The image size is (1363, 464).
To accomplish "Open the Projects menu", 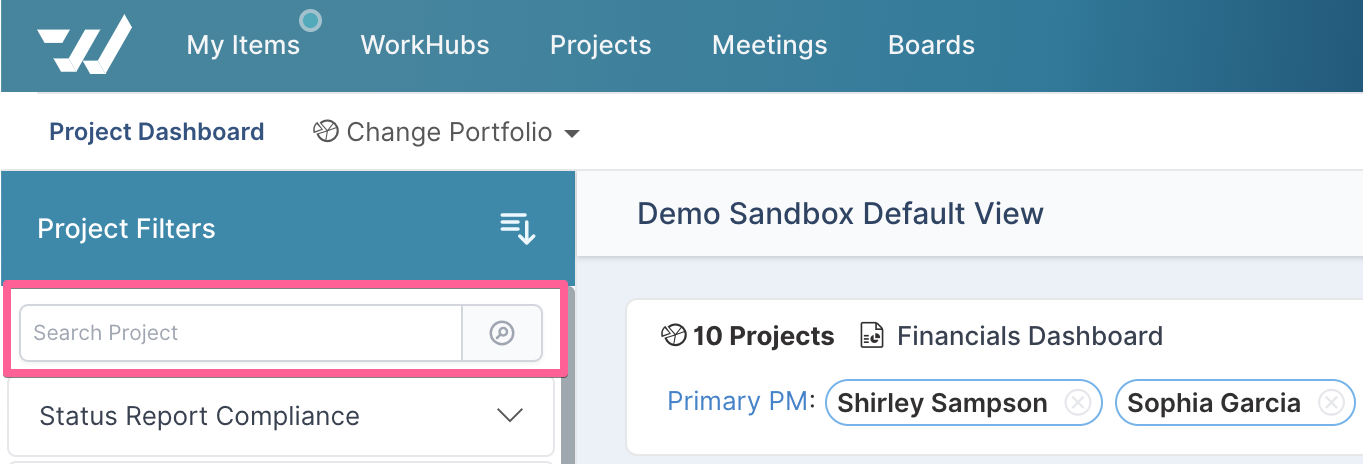I will coord(601,45).
